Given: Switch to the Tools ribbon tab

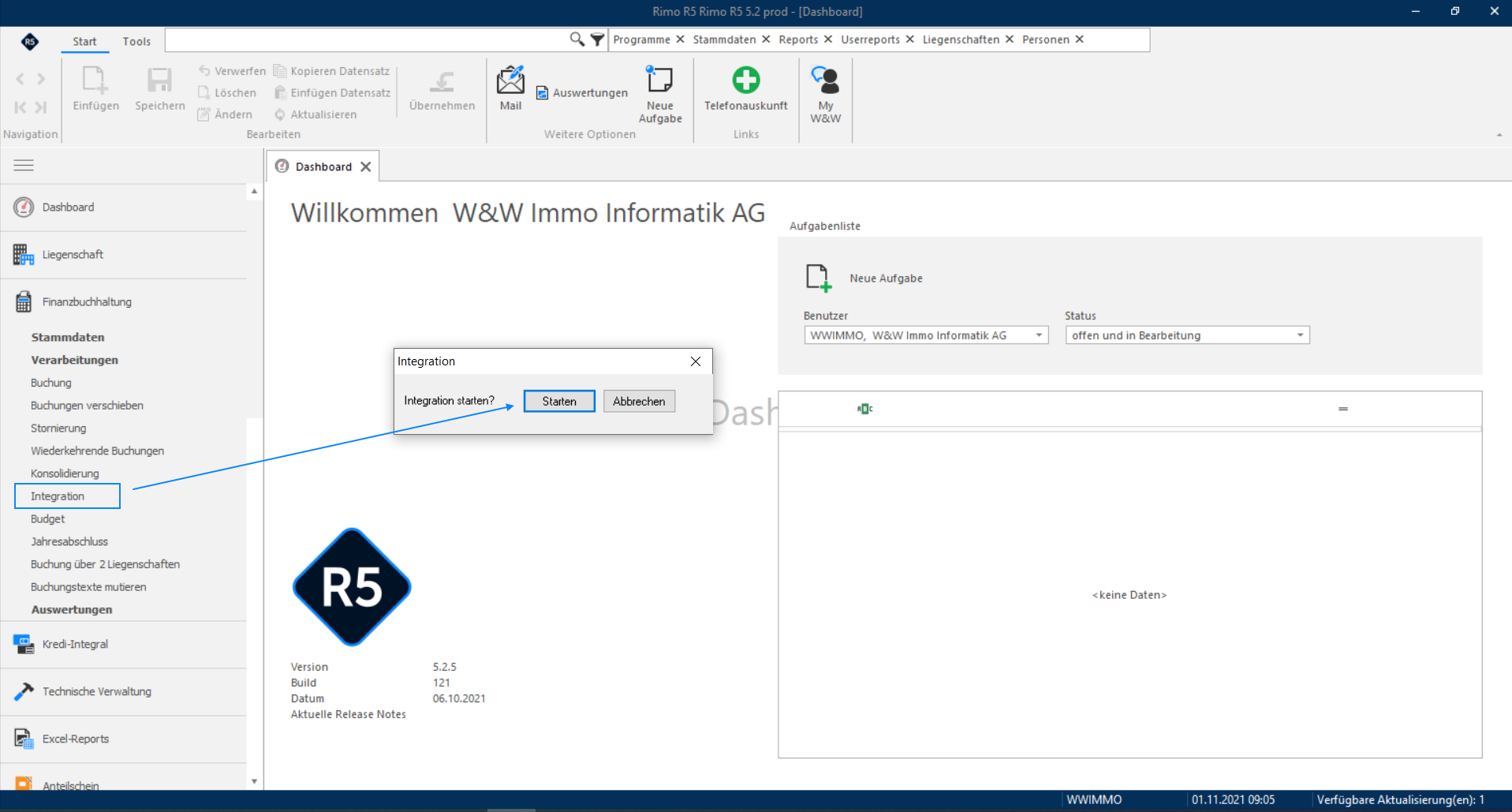Looking at the screenshot, I should (136, 41).
